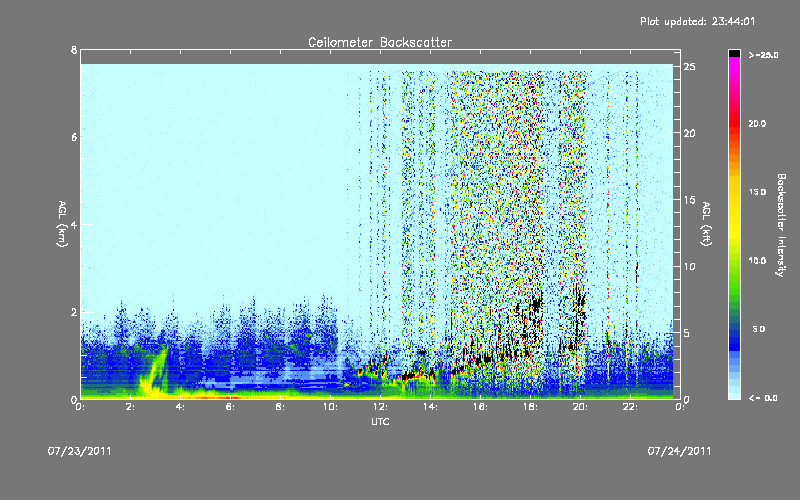Select the 6 km tick label
The image size is (800, 500).
point(74,137)
